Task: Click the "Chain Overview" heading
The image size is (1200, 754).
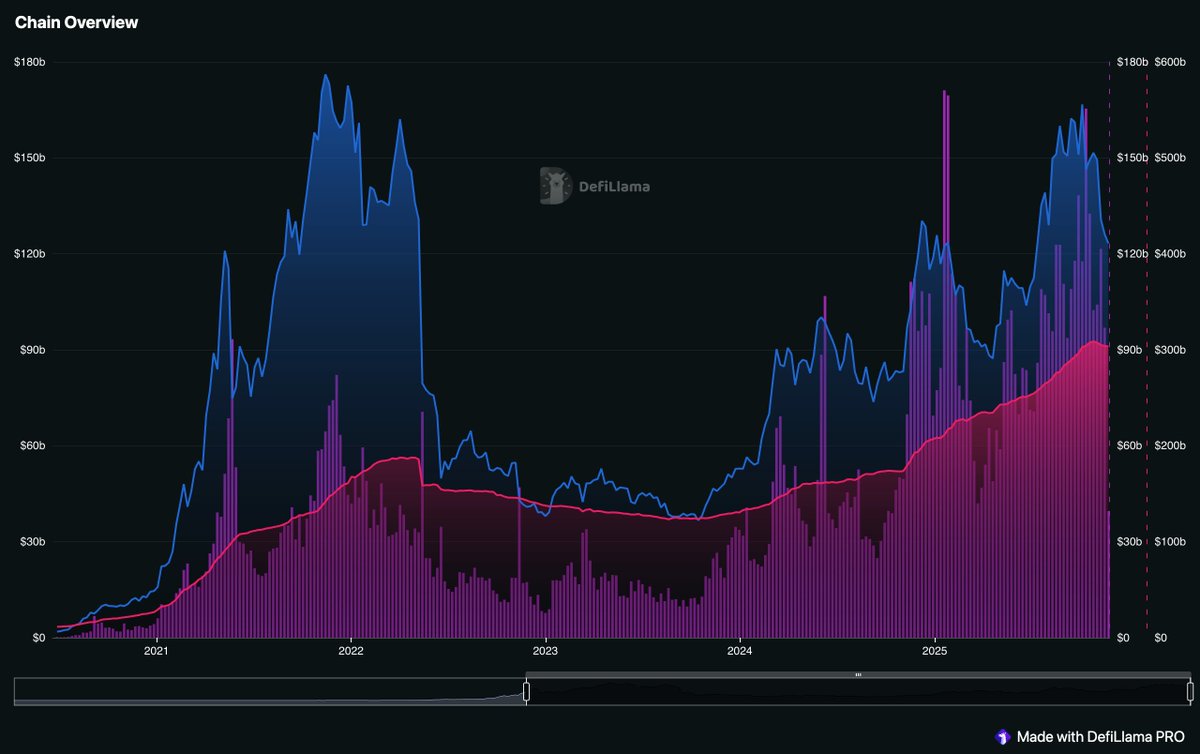Action: pyautogui.click(x=75, y=21)
